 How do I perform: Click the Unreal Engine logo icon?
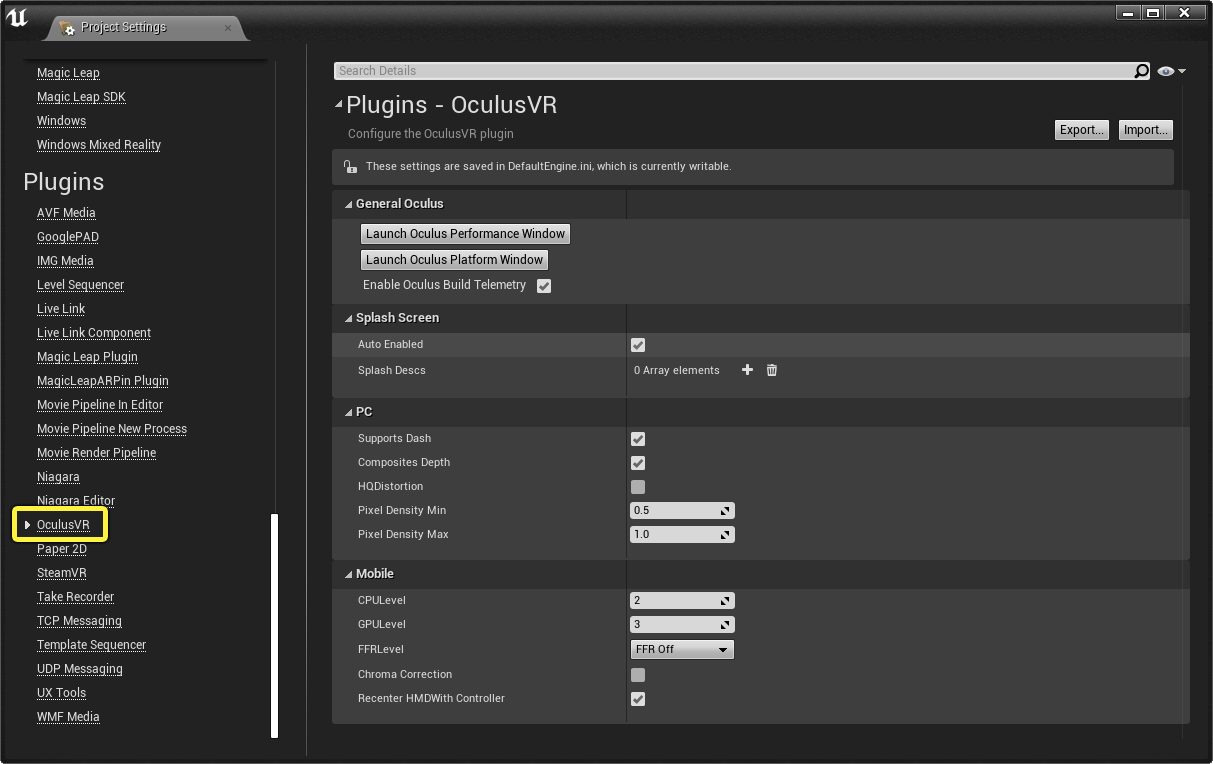(17, 18)
